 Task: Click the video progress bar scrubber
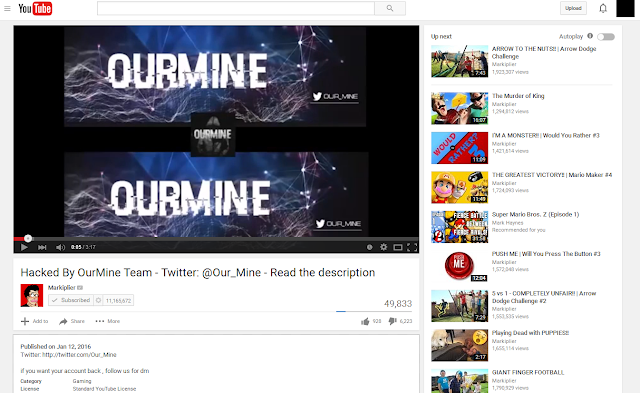pos(28,238)
